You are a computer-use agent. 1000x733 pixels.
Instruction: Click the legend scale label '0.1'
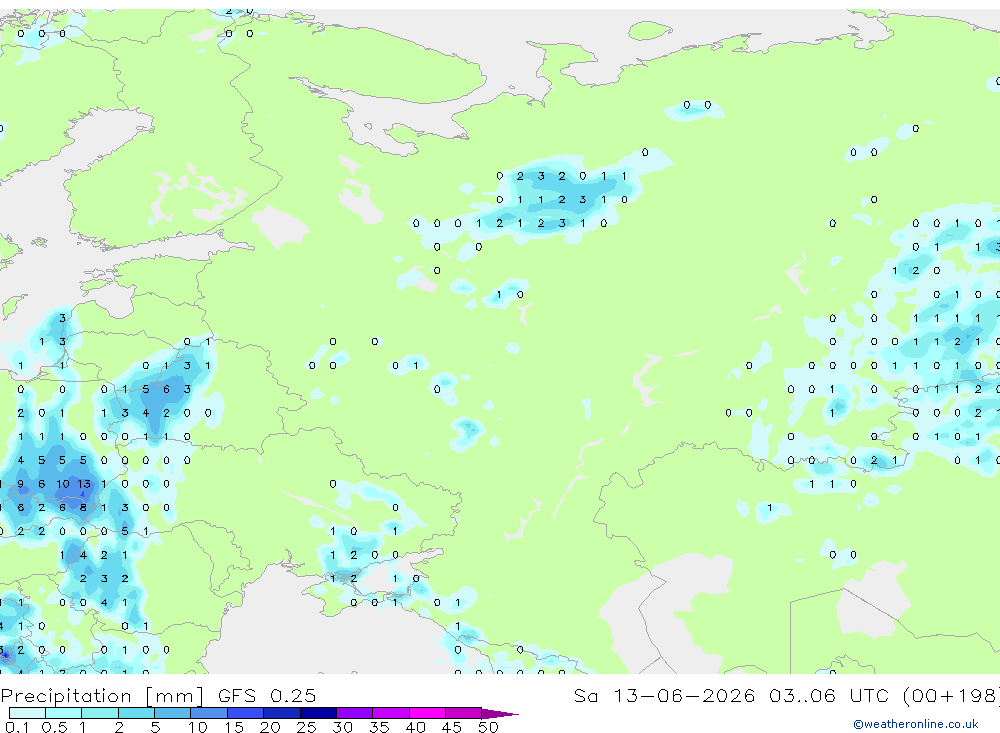pyautogui.click(x=17, y=727)
